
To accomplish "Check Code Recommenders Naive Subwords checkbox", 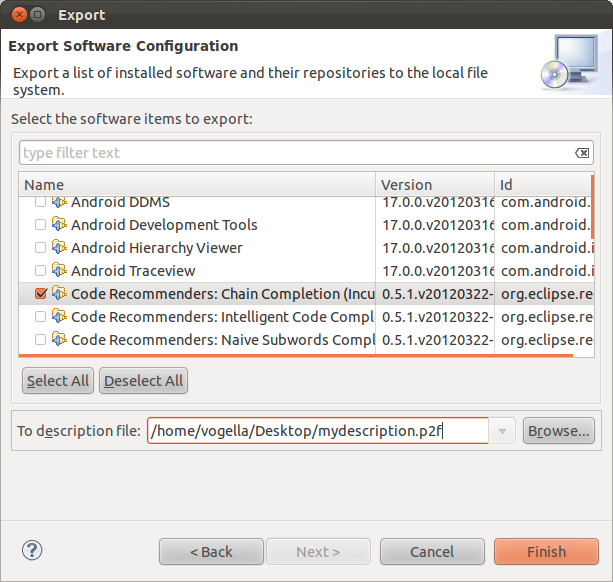I will point(40,340).
